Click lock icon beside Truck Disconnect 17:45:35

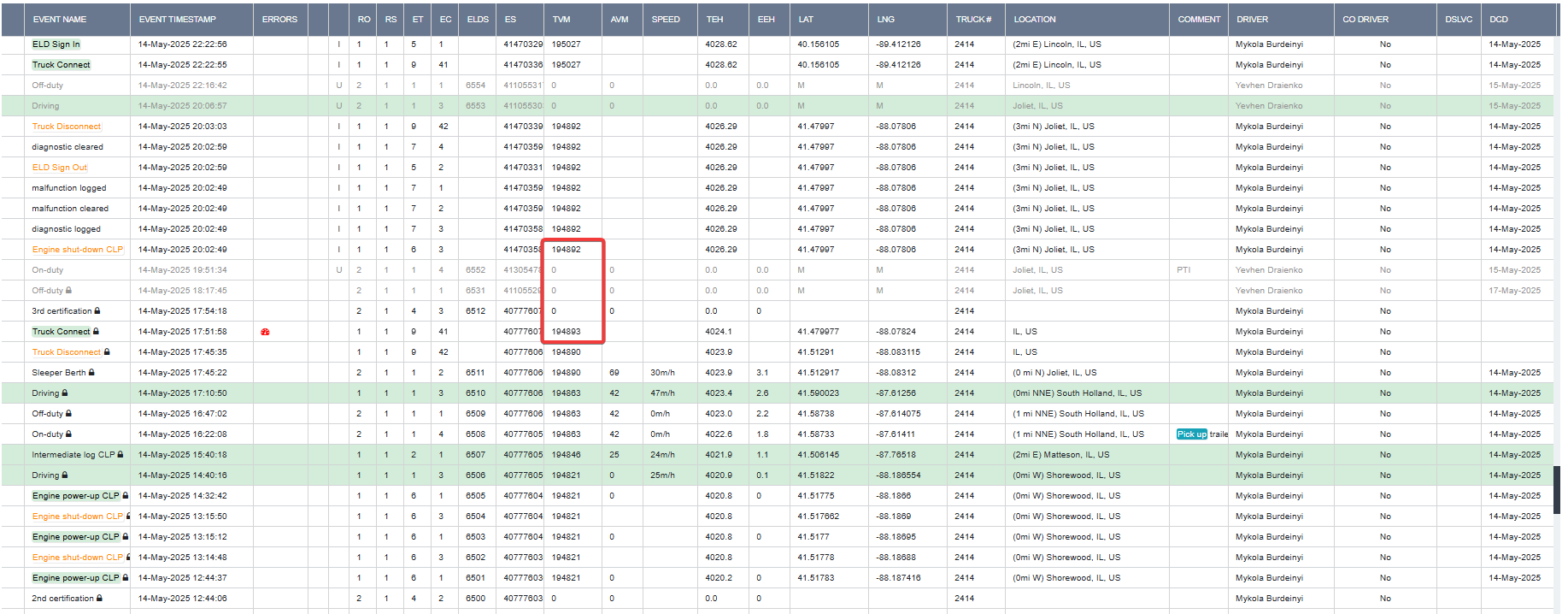click(x=107, y=352)
